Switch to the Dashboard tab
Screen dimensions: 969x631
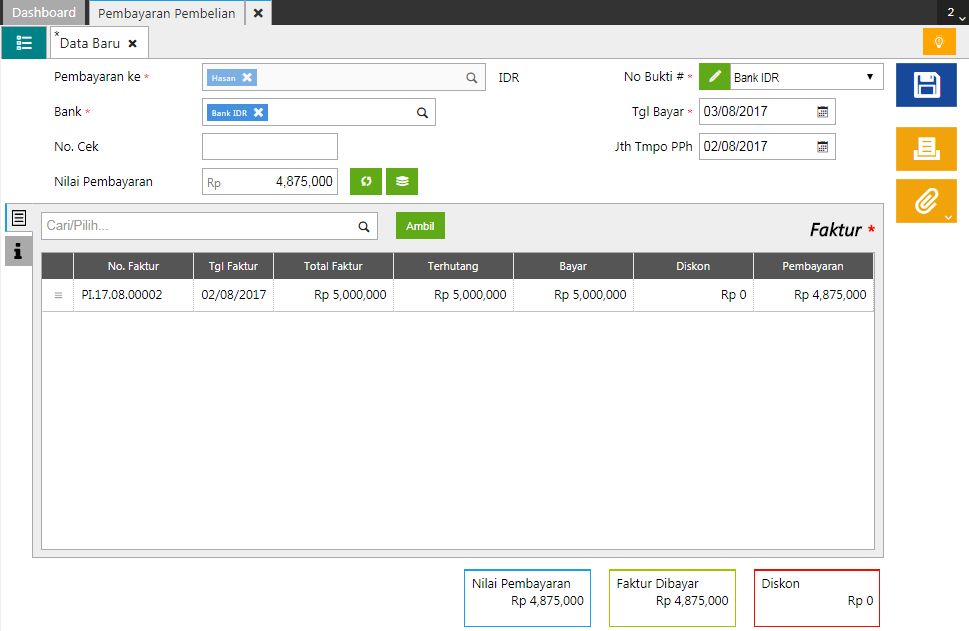[44, 13]
